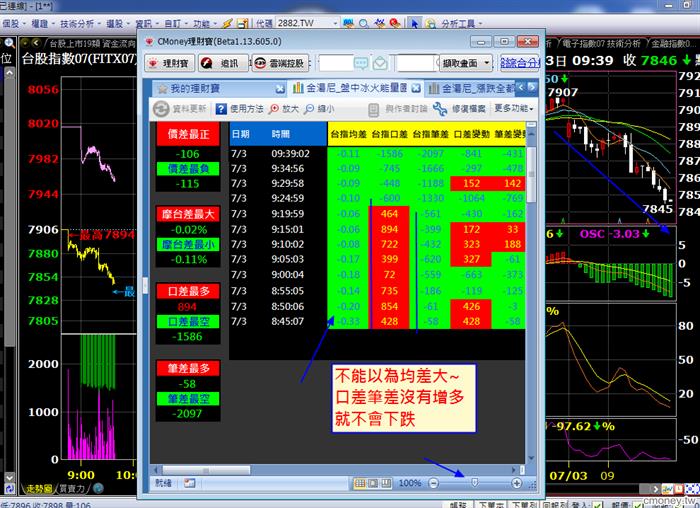The image size is (700, 508).
Task: Click the normal view icon in status bar
Action: point(360,483)
